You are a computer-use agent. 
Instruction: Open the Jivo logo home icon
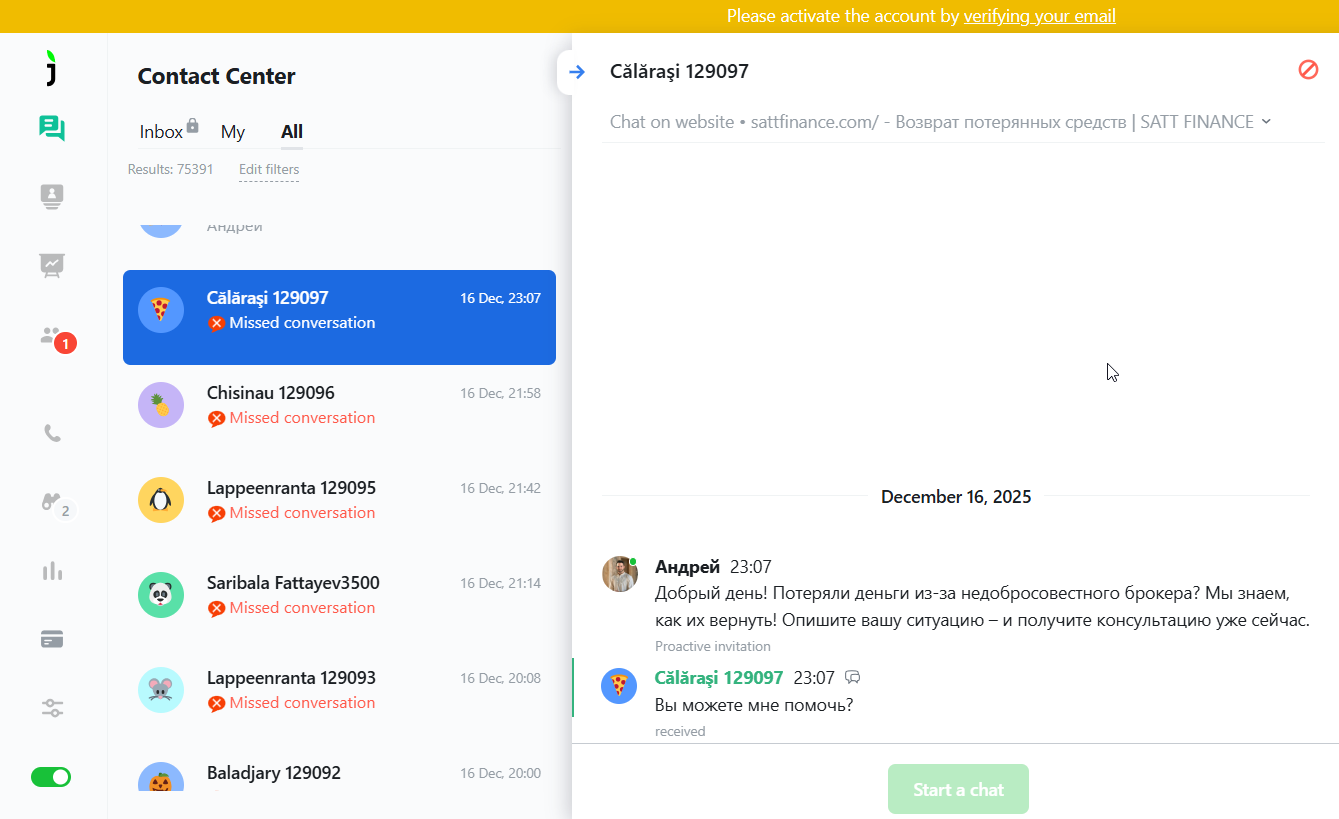52,68
